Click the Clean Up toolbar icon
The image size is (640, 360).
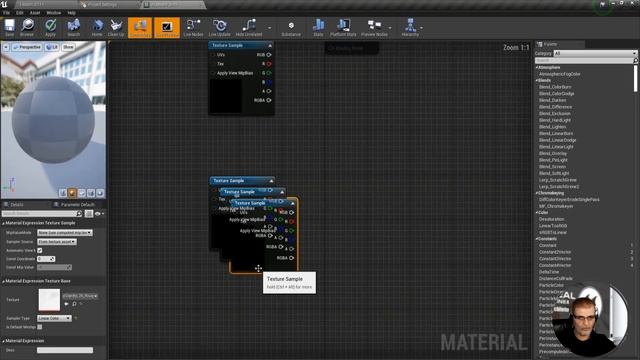[116, 27]
